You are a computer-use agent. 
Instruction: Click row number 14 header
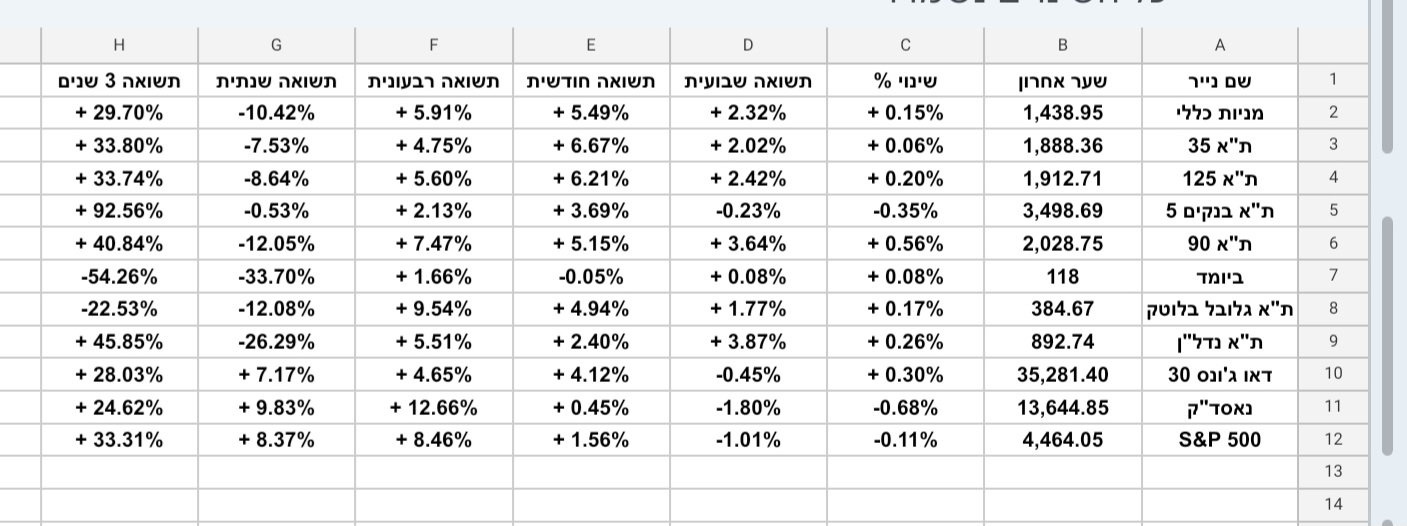click(1332, 505)
